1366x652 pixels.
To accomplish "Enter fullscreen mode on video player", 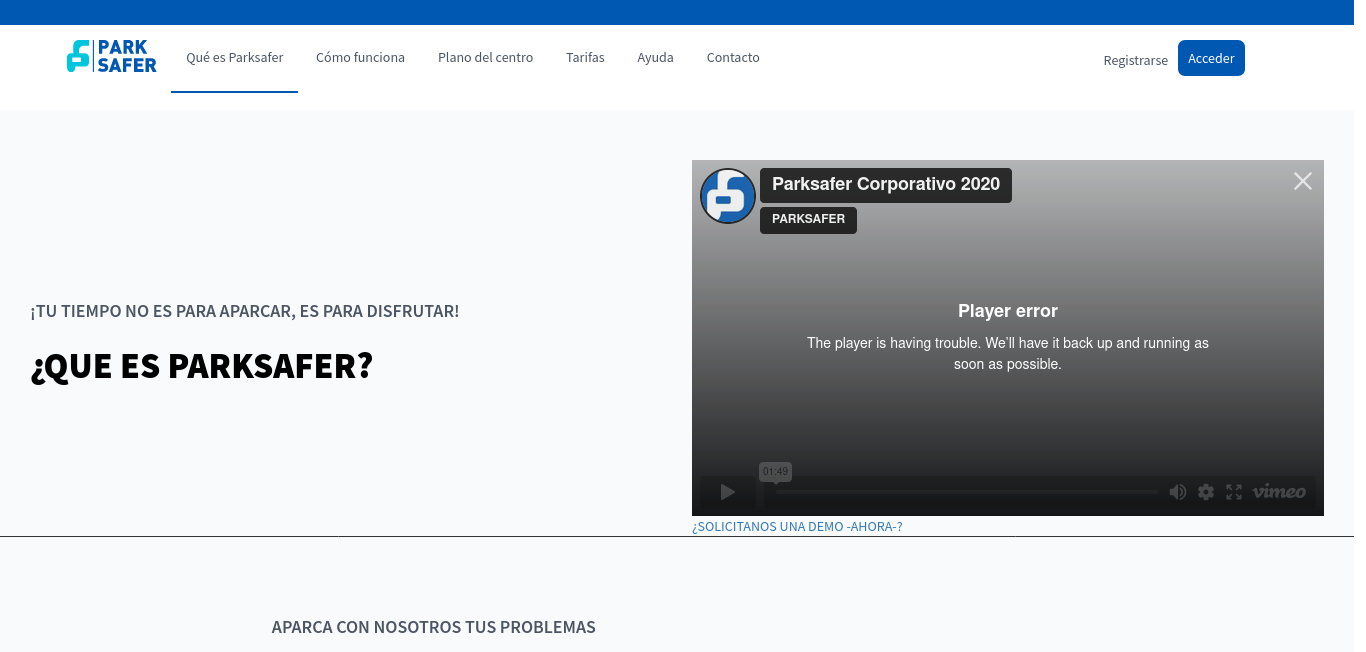I will (1234, 492).
